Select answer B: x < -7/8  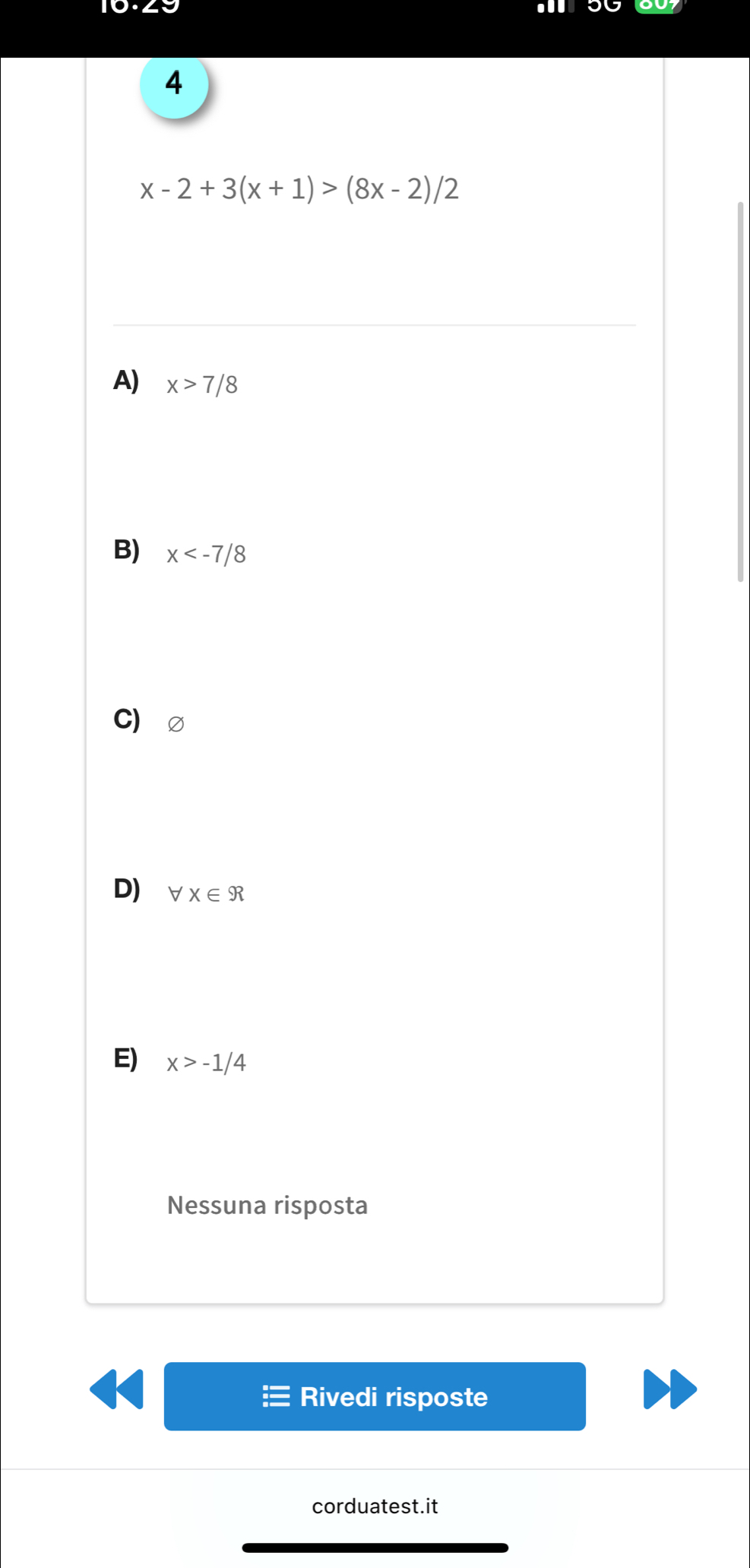coord(206,554)
